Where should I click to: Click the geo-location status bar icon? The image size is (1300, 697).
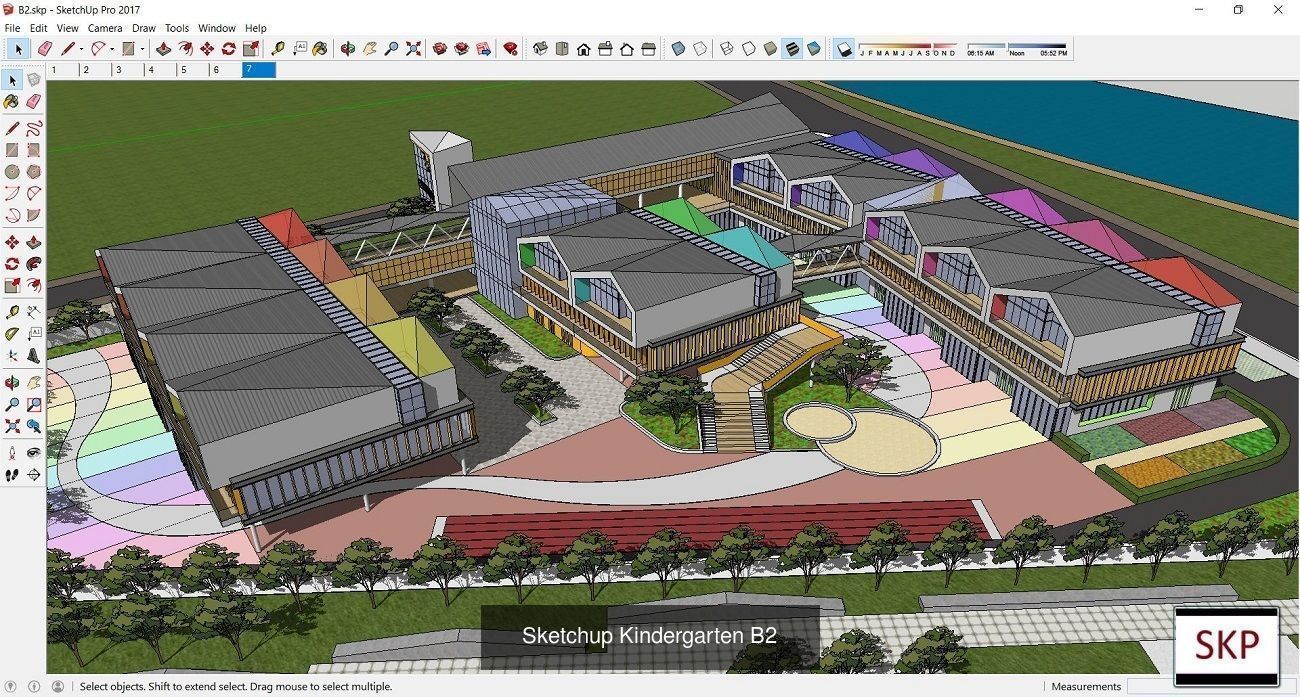[x=11, y=687]
